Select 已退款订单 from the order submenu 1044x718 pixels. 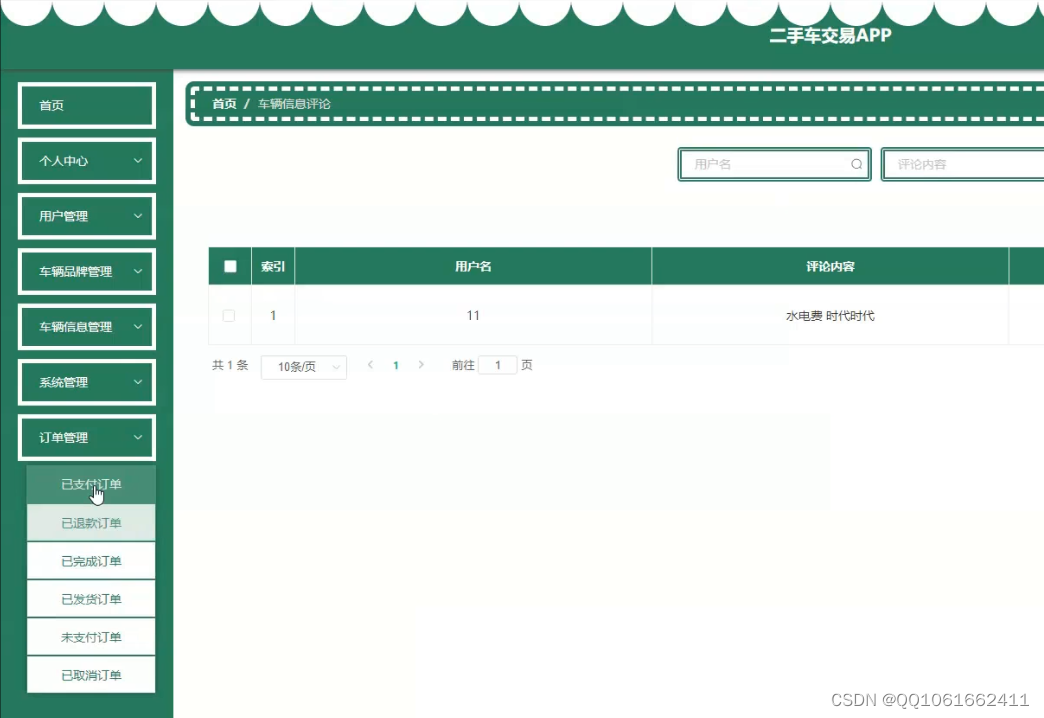coord(90,522)
